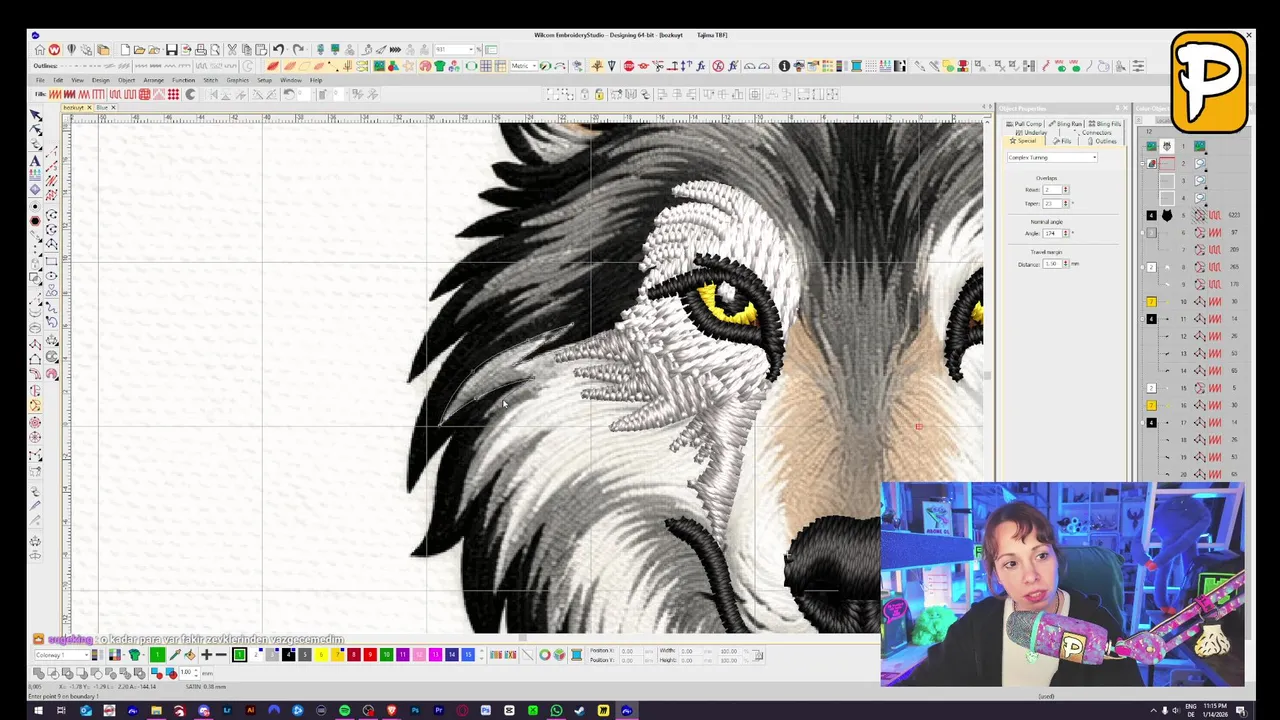This screenshot has width=1280, height=720.
Task: Select the satin fill stitch type icon
Action: pos(55,94)
